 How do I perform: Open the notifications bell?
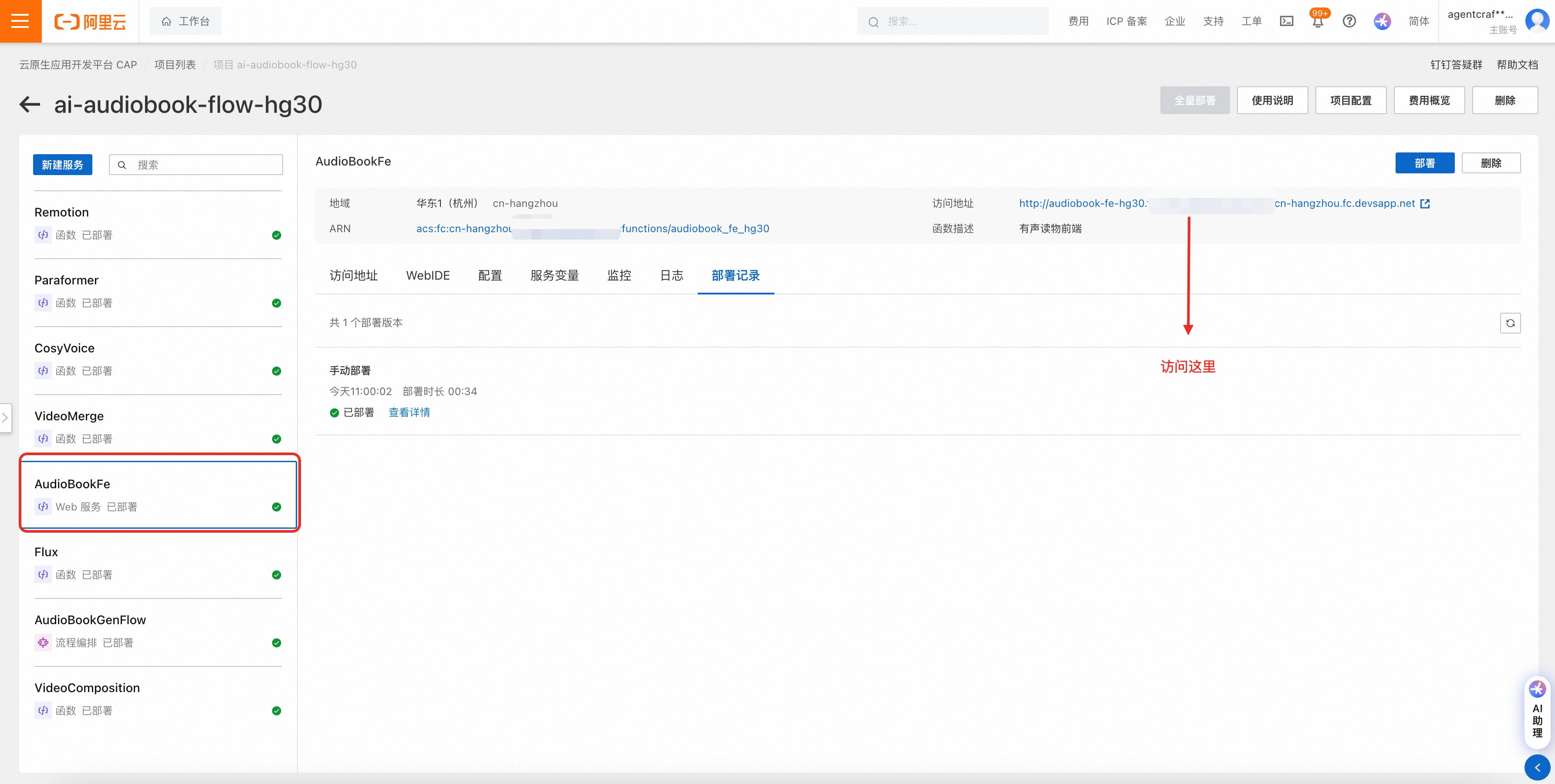[x=1318, y=21]
